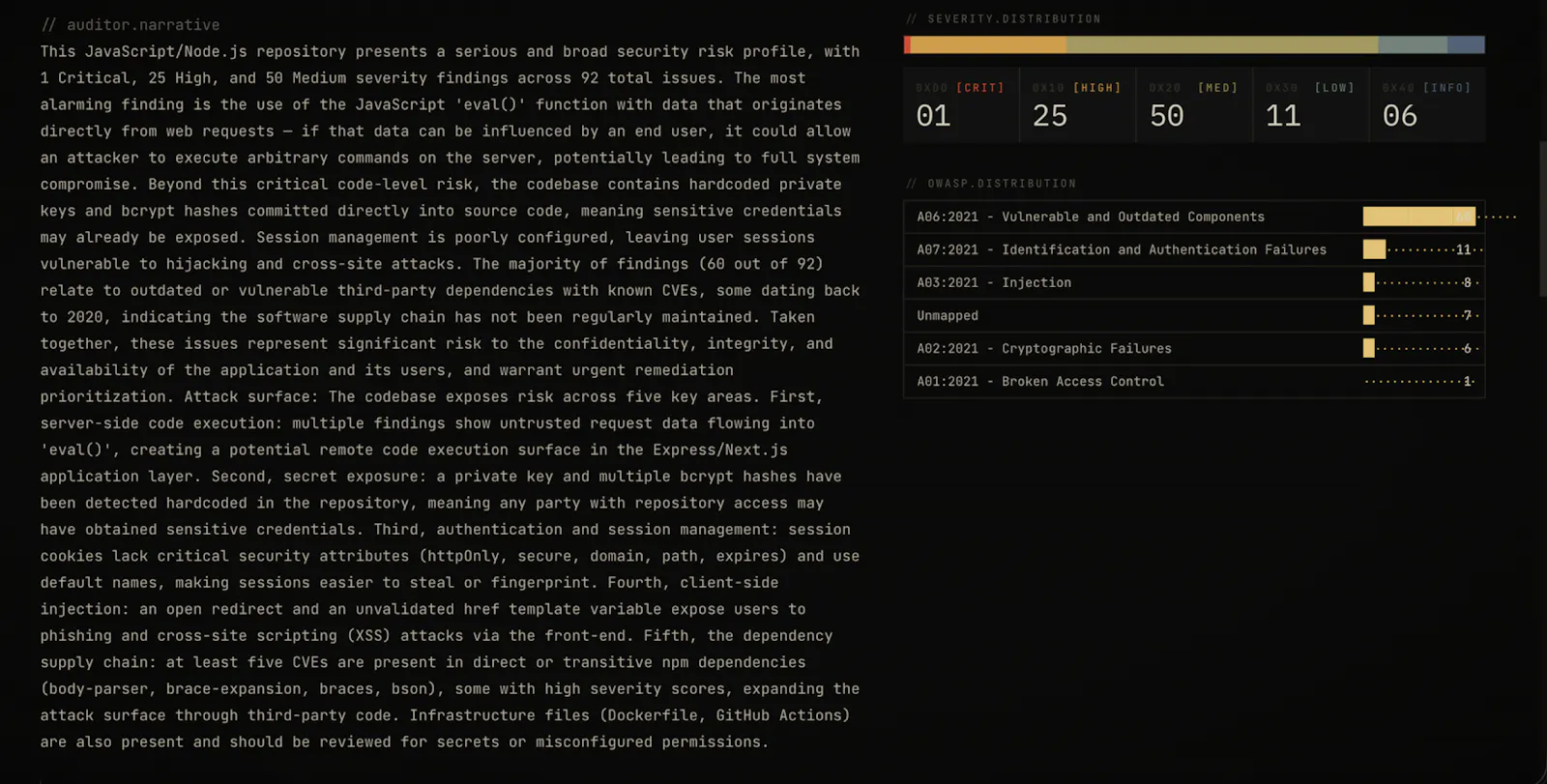Select the Critical severity card showing 01
Image resolution: width=1547 pixels, height=784 pixels.
pyautogui.click(x=961, y=105)
